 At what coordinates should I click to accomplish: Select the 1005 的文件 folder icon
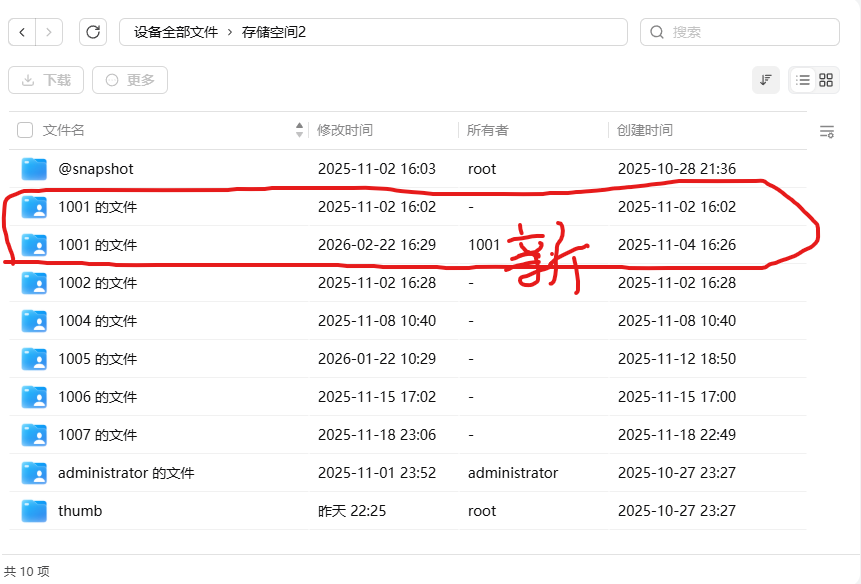[34, 359]
